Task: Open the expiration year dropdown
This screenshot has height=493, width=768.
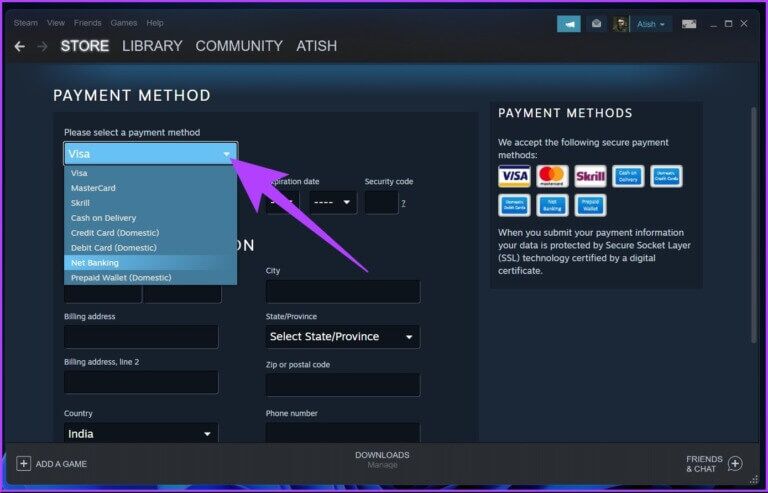Action: tap(333, 202)
